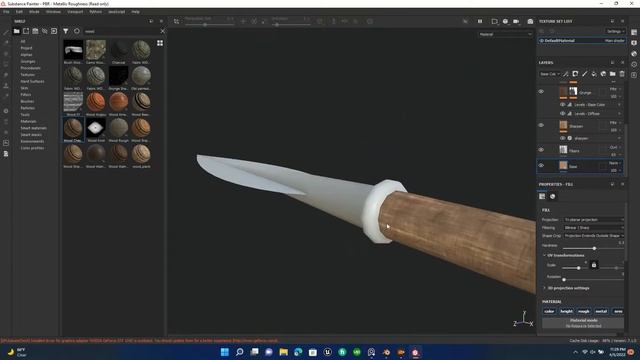Hide the Grunge layer with its eye icon

tap(541, 92)
